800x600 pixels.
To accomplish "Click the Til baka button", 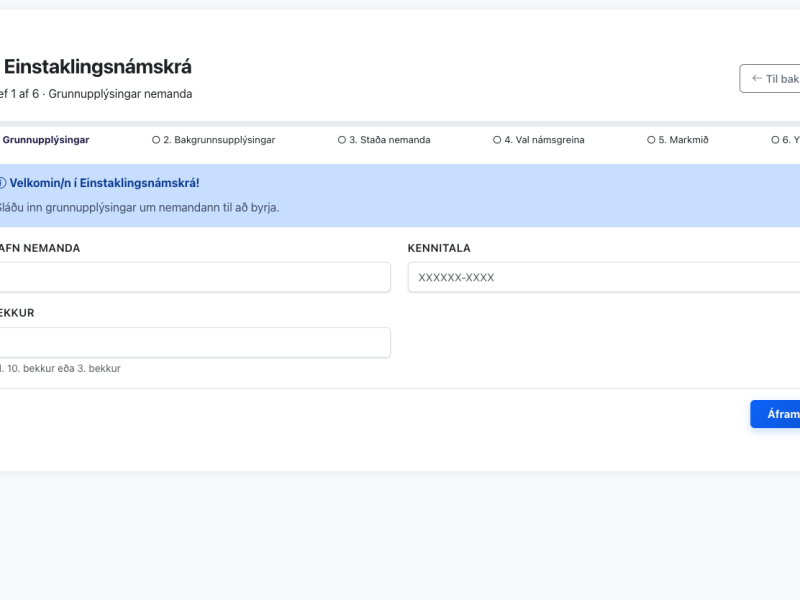I will coord(775,77).
